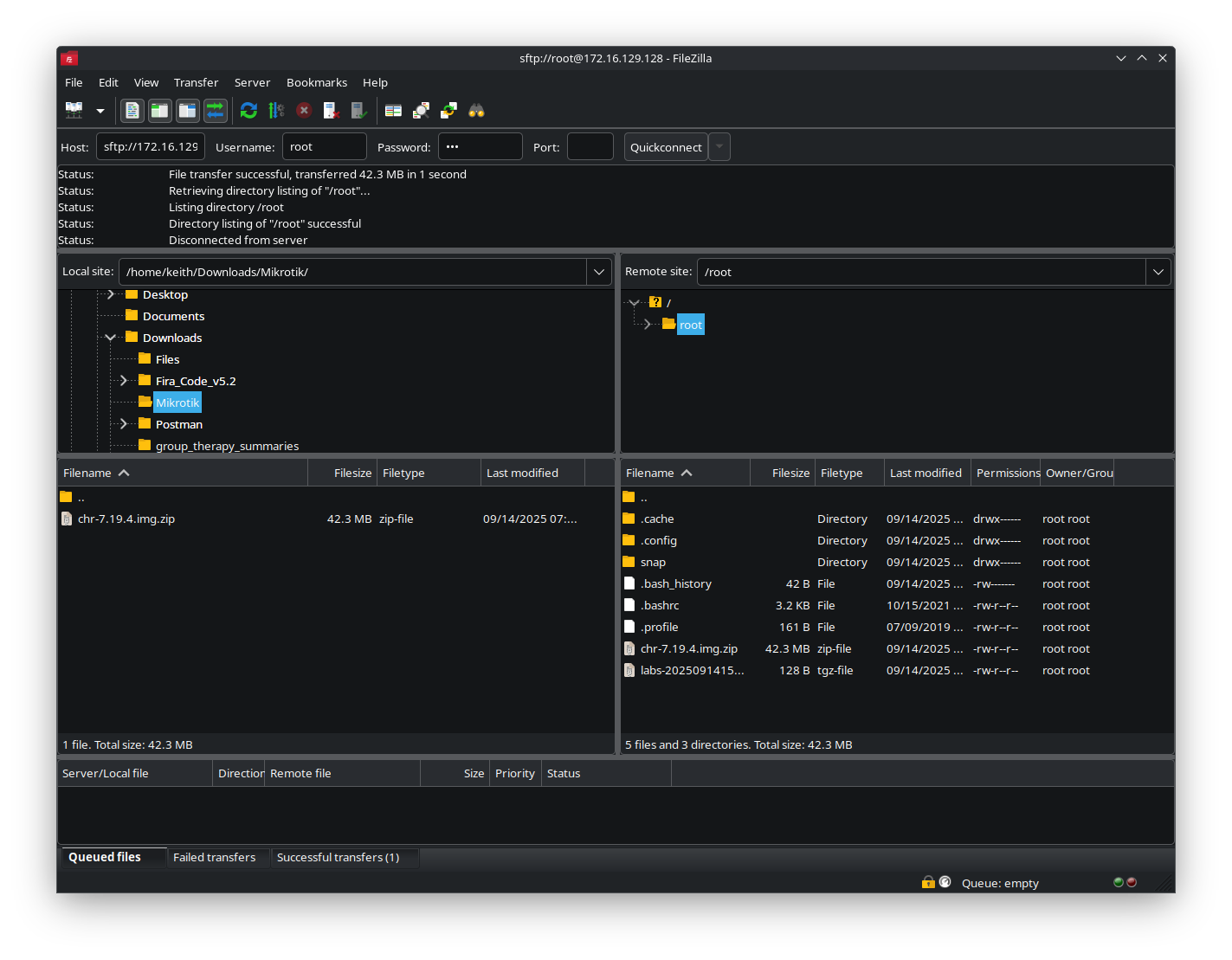Expand the Postman folder
Viewport: 1232px width, 960px height.
tap(123, 424)
